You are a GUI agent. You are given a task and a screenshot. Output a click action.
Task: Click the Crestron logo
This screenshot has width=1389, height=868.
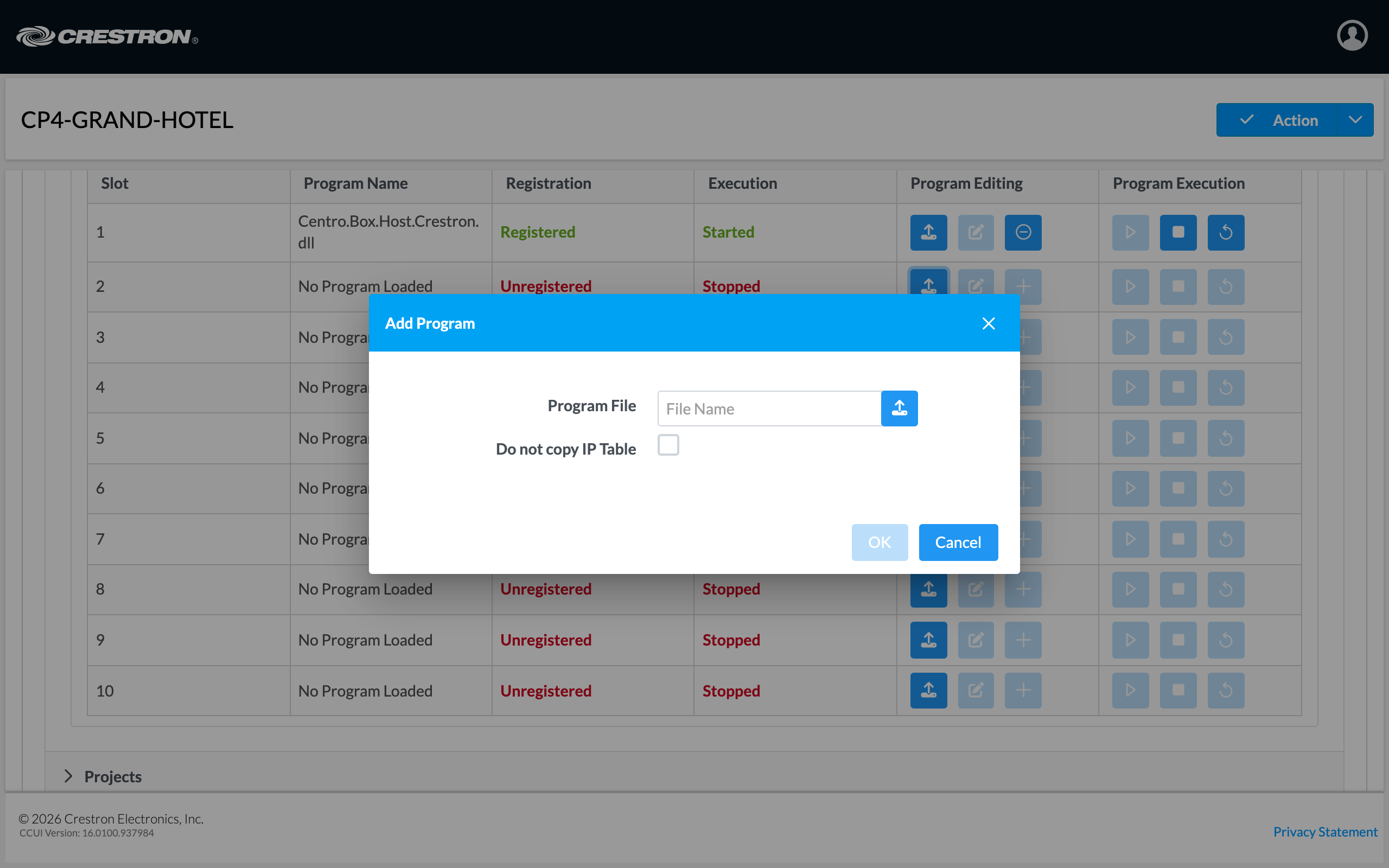pos(107,36)
